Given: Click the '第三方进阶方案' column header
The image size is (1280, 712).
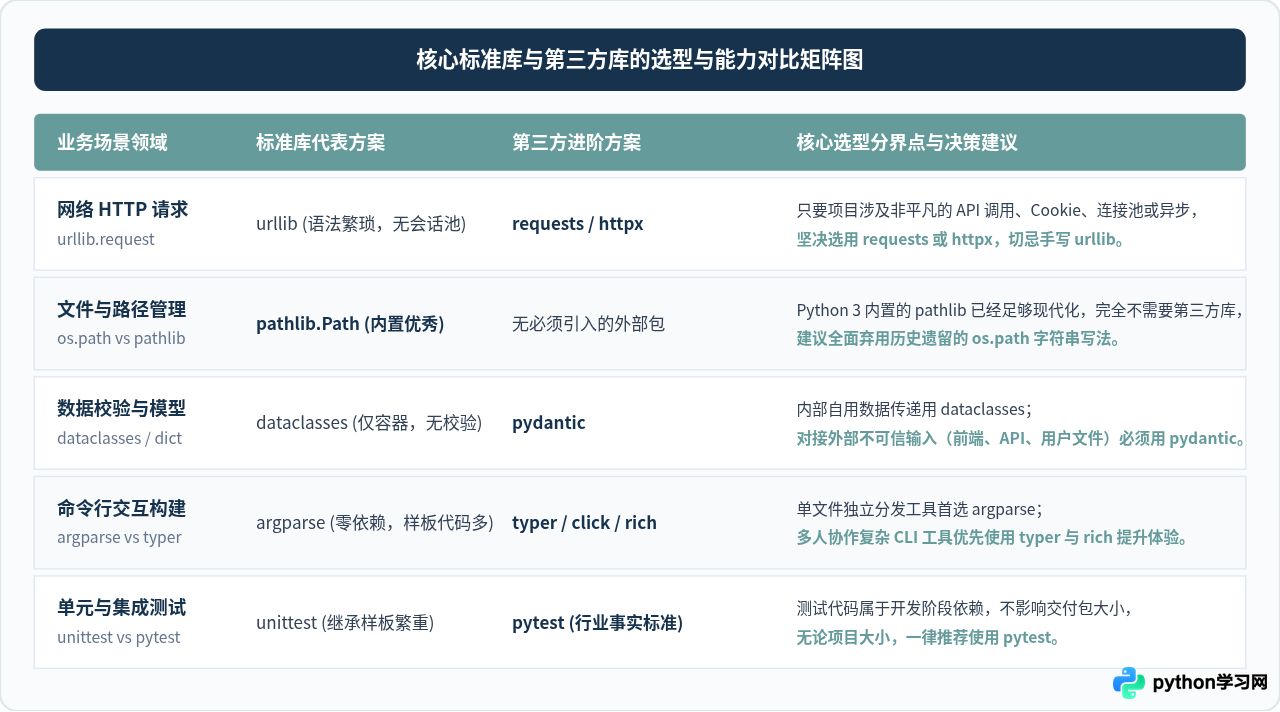Looking at the screenshot, I should (x=576, y=142).
